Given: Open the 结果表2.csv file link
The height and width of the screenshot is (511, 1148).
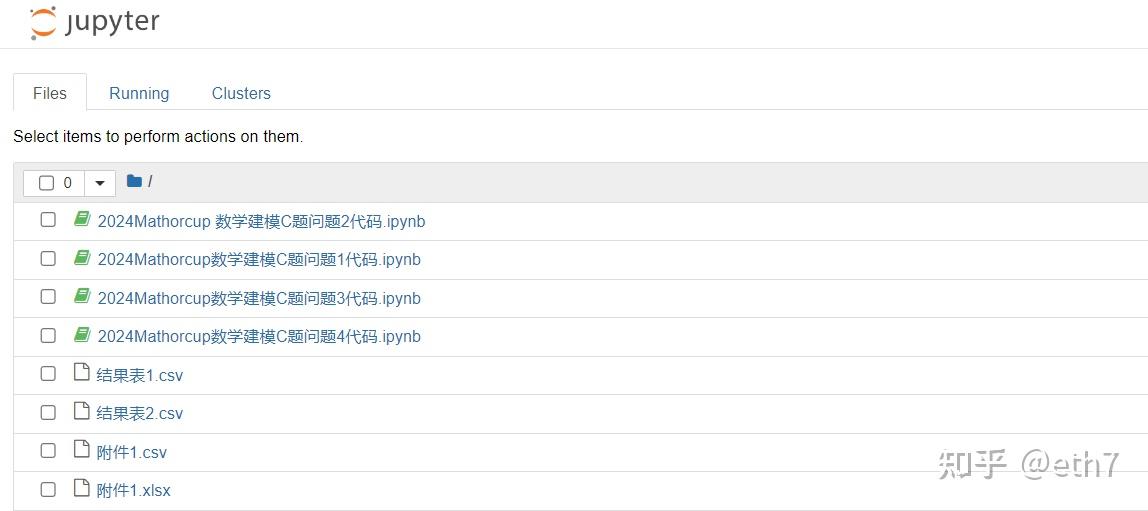Looking at the screenshot, I should (140, 414).
